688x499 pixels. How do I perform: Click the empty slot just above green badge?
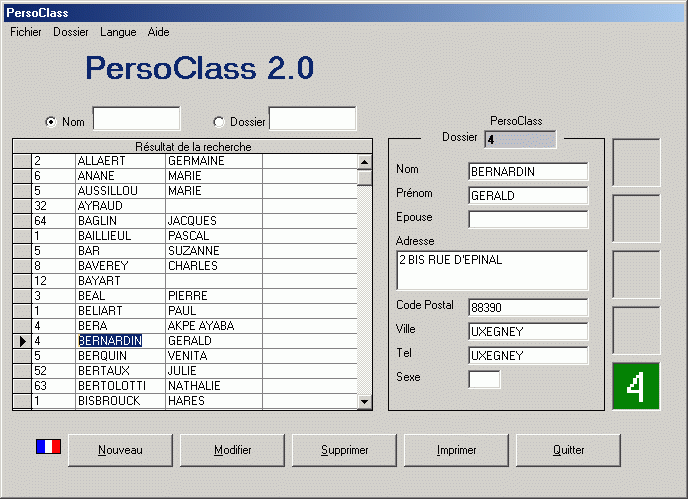tap(636, 330)
